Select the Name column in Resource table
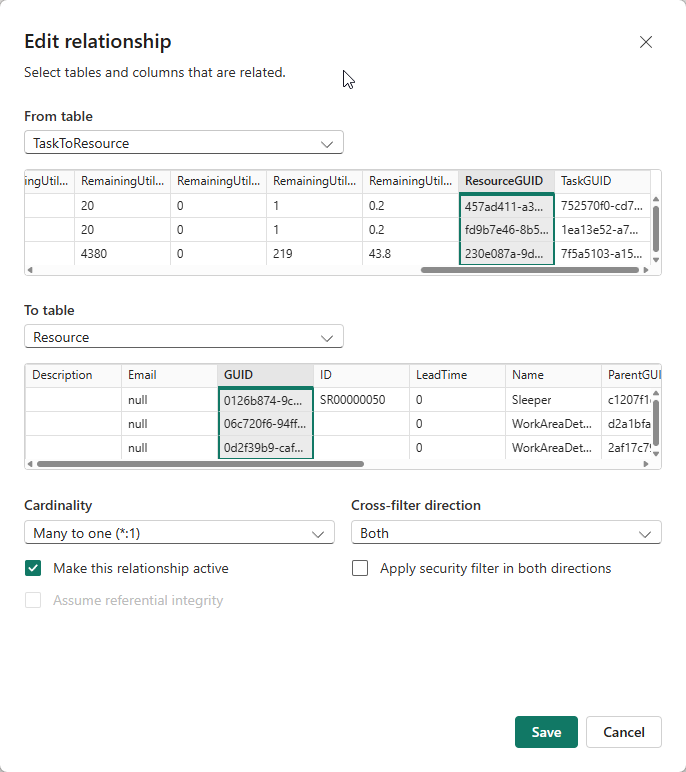Viewport: 686px width, 772px height. tap(552, 375)
